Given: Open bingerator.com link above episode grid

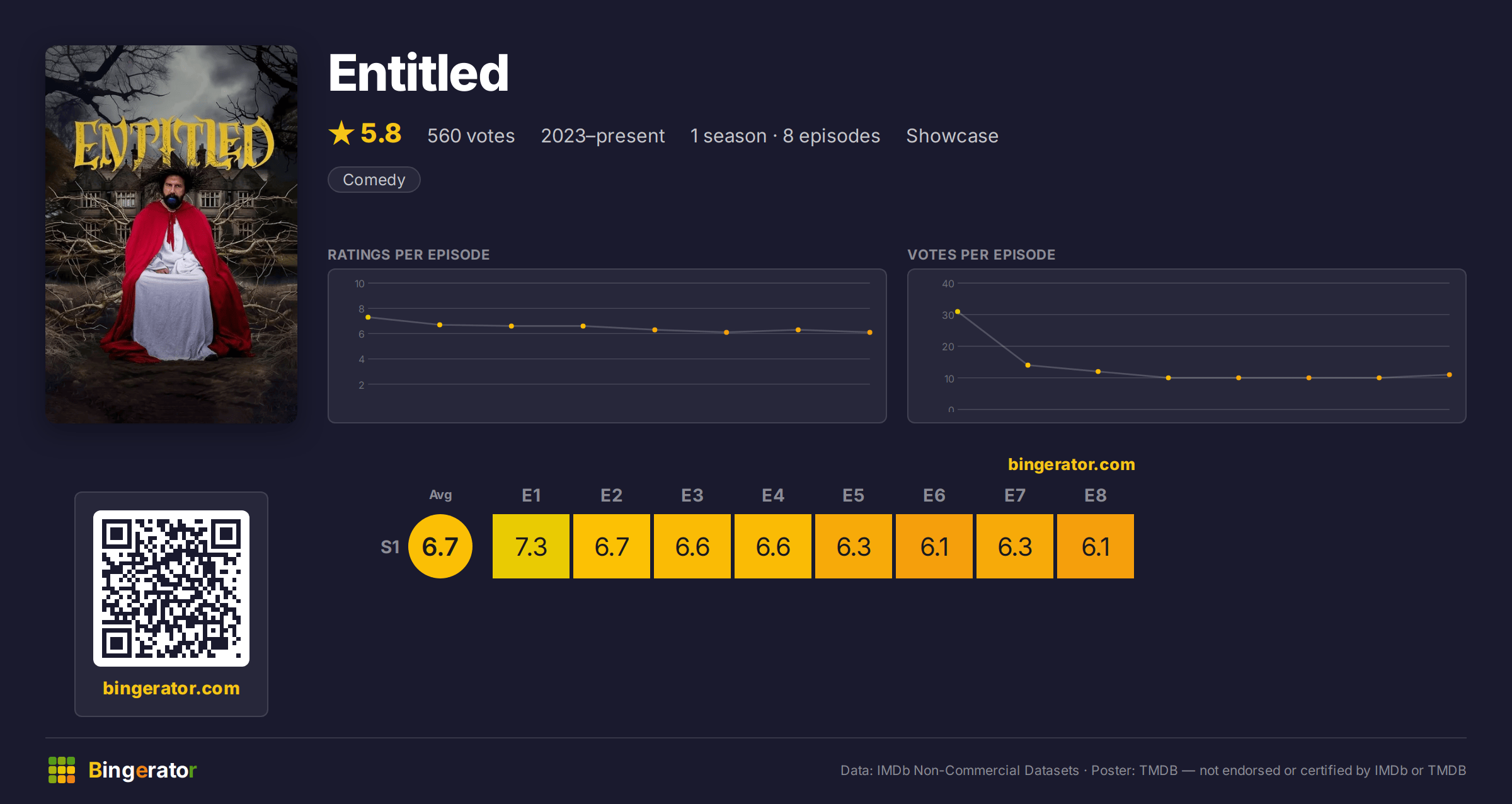Looking at the screenshot, I should [1071, 464].
